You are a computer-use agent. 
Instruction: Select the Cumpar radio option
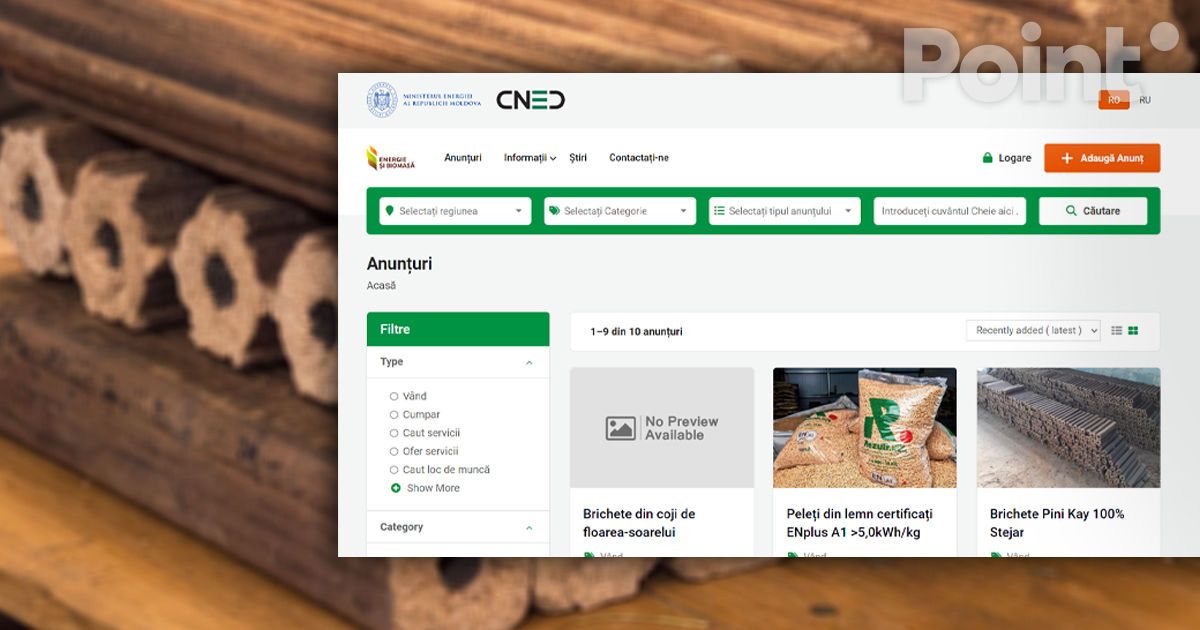tap(394, 415)
